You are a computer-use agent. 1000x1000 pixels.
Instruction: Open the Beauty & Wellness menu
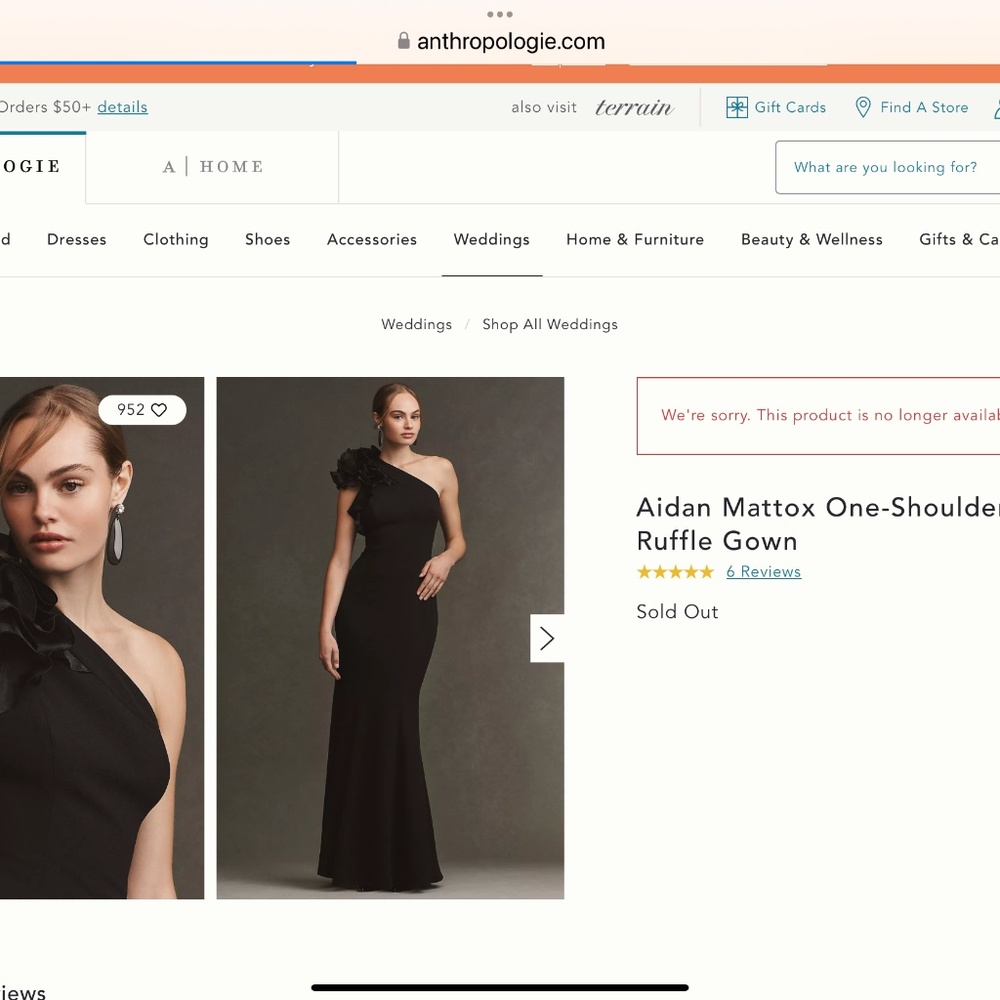pyautogui.click(x=812, y=240)
